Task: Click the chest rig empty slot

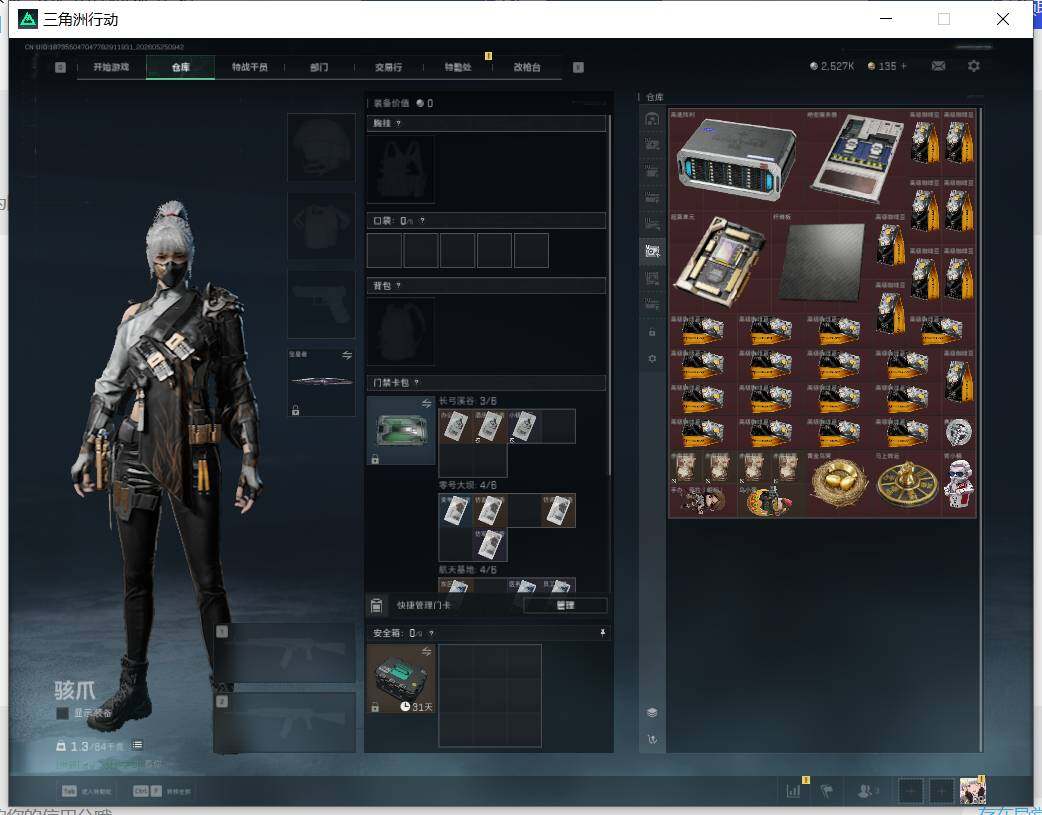Action: 401,170
